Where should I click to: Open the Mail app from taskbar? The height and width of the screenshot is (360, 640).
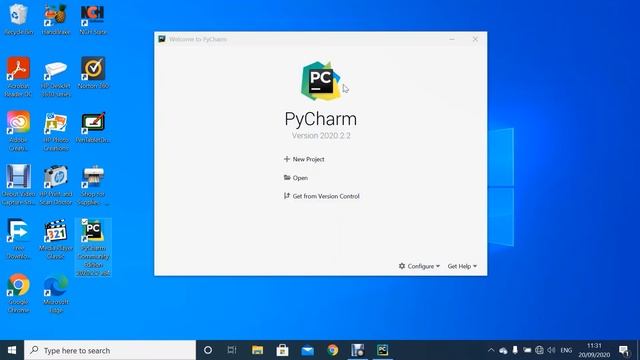[307, 350]
